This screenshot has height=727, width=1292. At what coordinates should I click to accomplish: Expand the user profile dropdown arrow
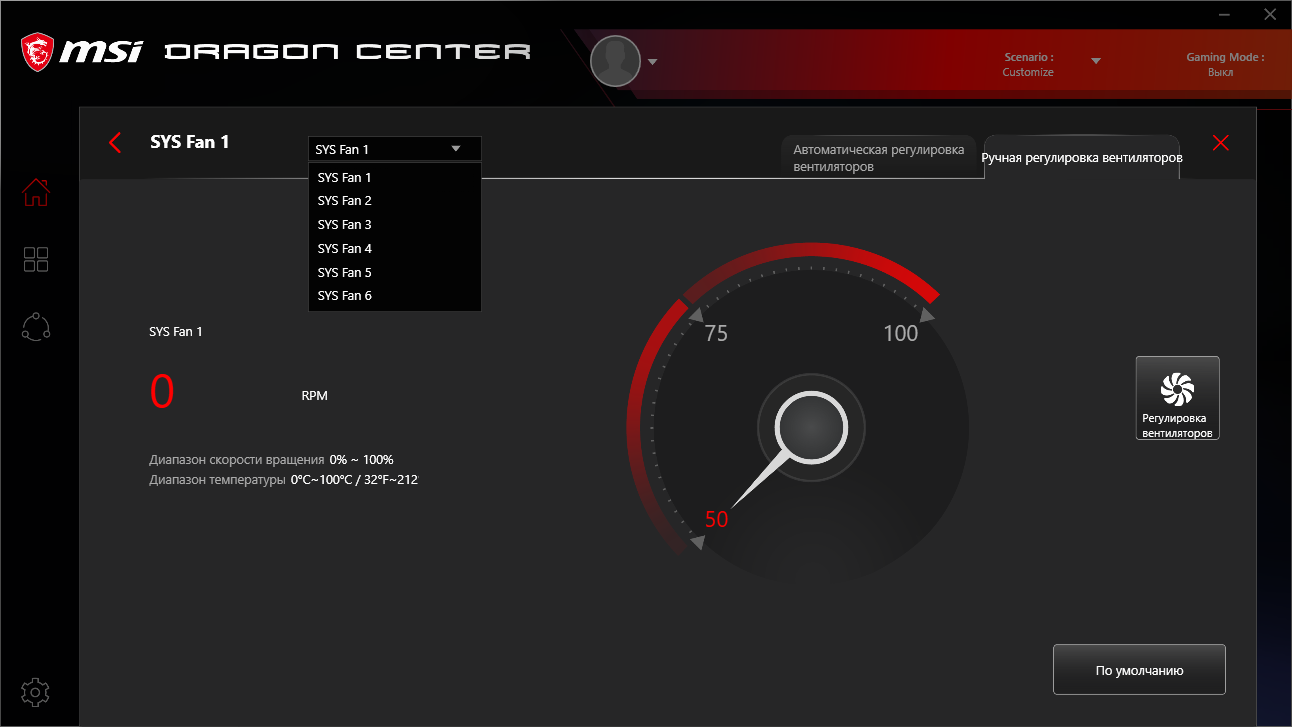point(653,62)
